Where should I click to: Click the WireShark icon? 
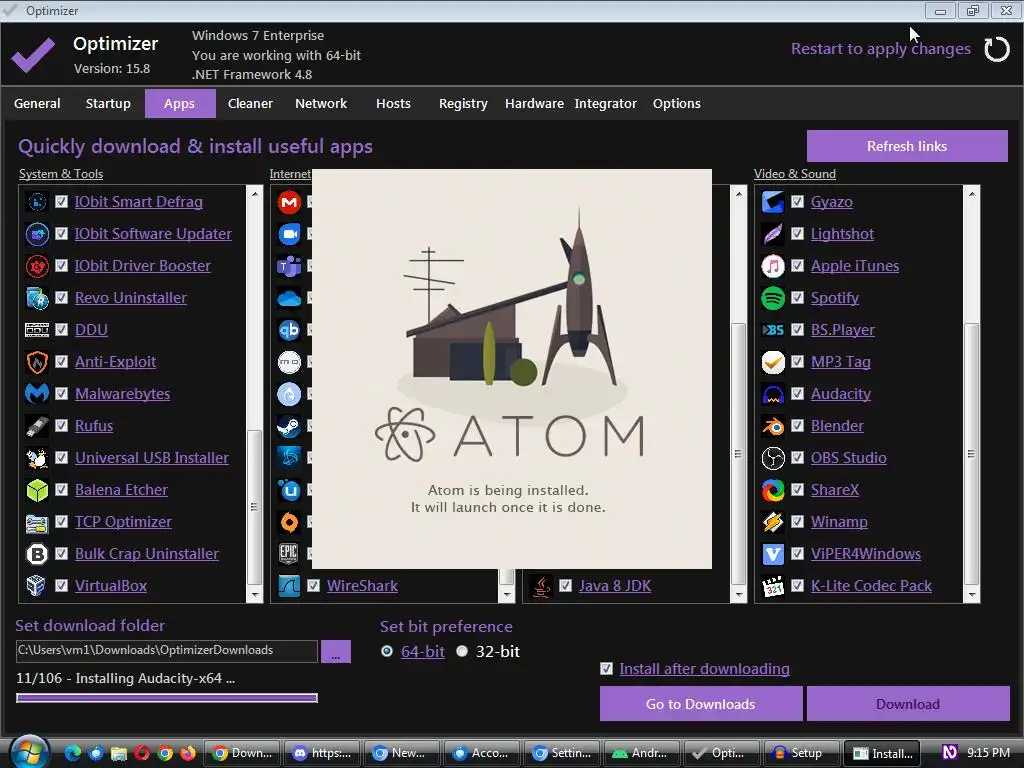click(289, 586)
